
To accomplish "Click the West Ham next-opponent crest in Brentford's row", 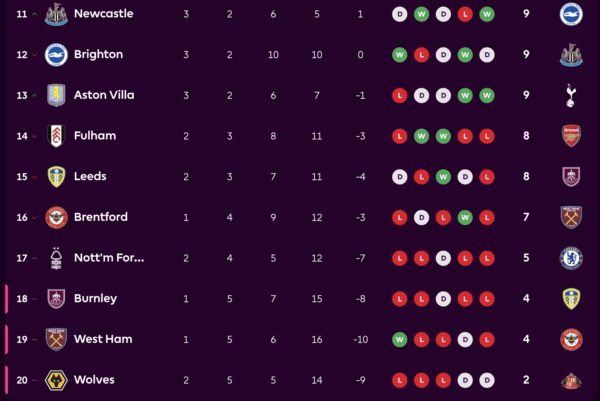I will coord(572,217).
